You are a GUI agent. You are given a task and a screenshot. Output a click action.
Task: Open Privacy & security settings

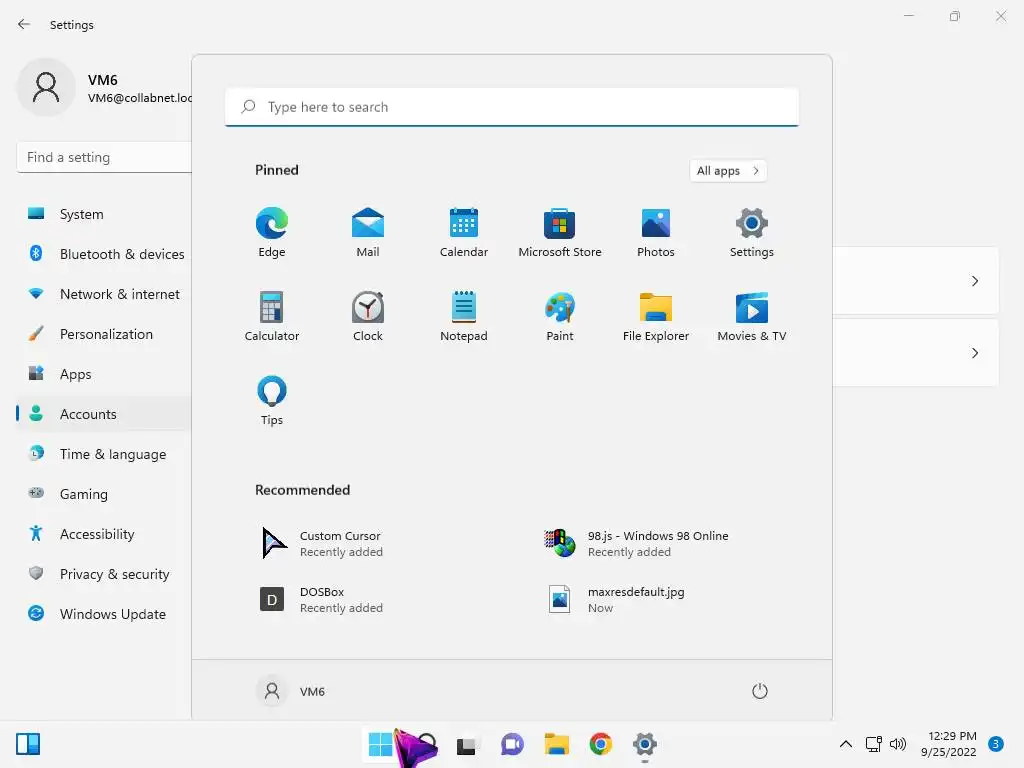(104, 574)
